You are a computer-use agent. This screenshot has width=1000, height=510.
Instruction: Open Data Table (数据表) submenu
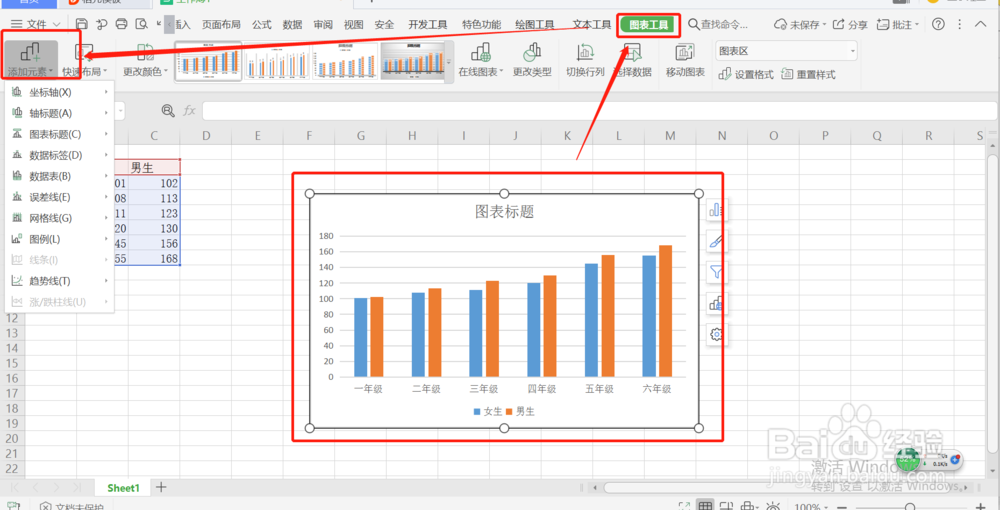[59, 176]
